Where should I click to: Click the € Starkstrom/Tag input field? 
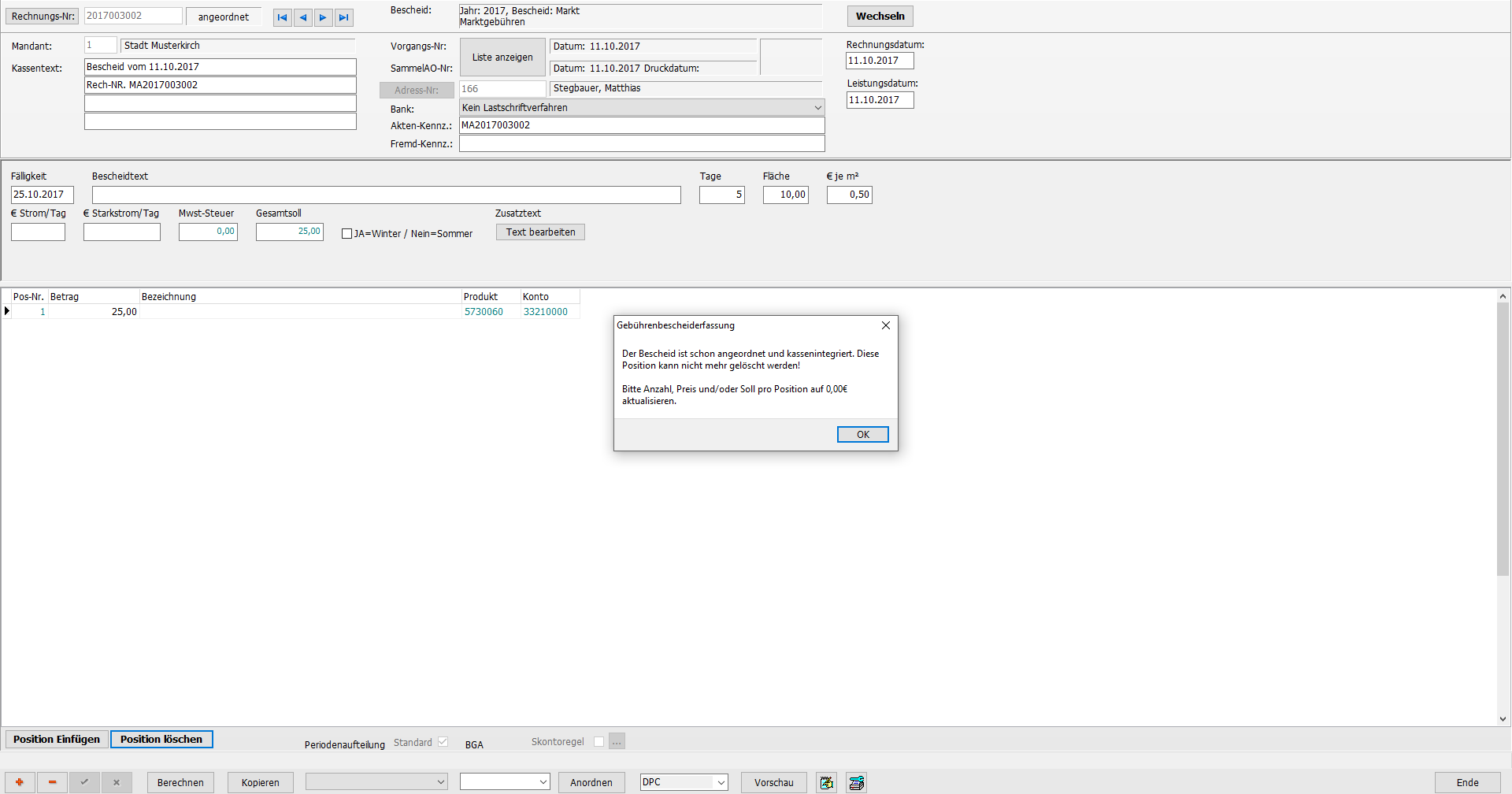coord(122,232)
